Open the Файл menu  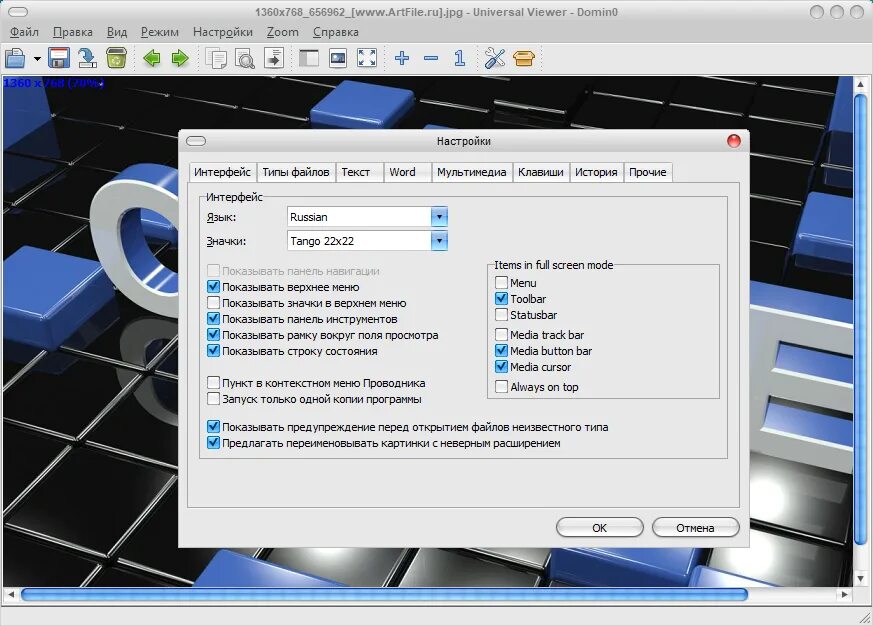tap(24, 32)
